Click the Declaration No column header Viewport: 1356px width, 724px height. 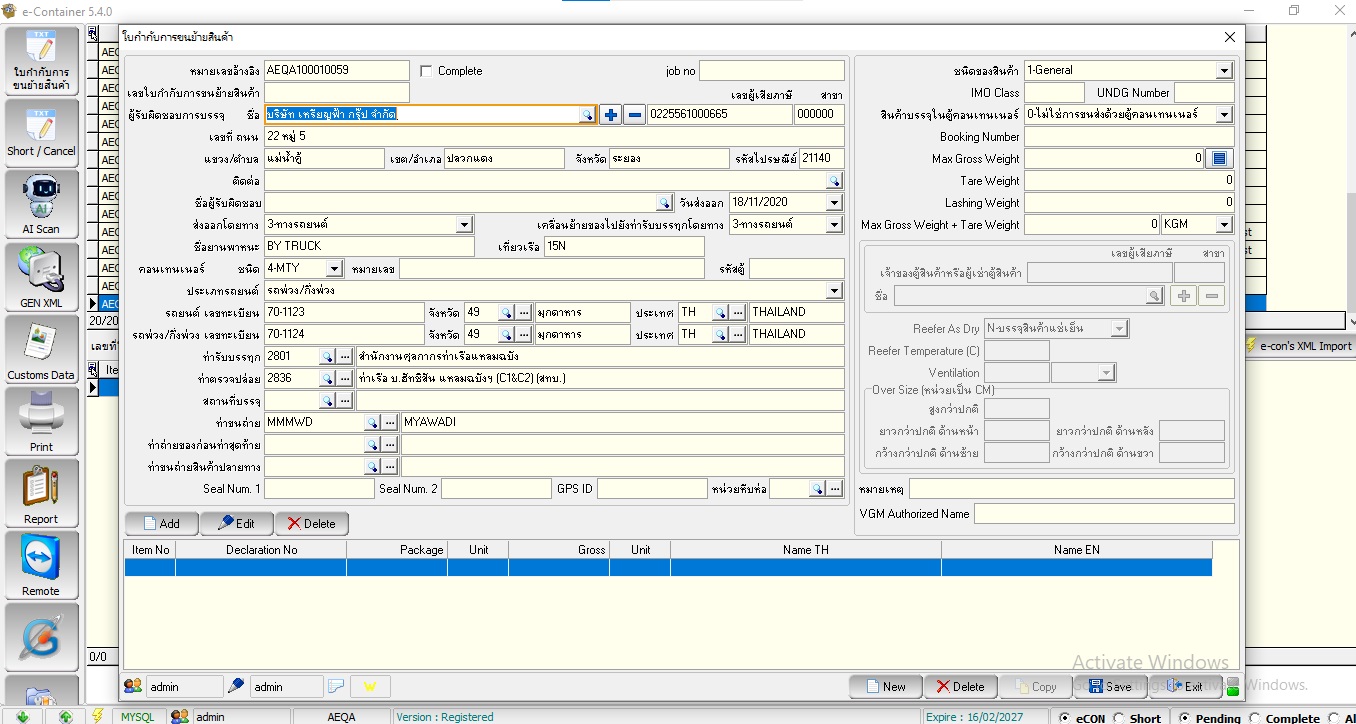click(x=261, y=550)
